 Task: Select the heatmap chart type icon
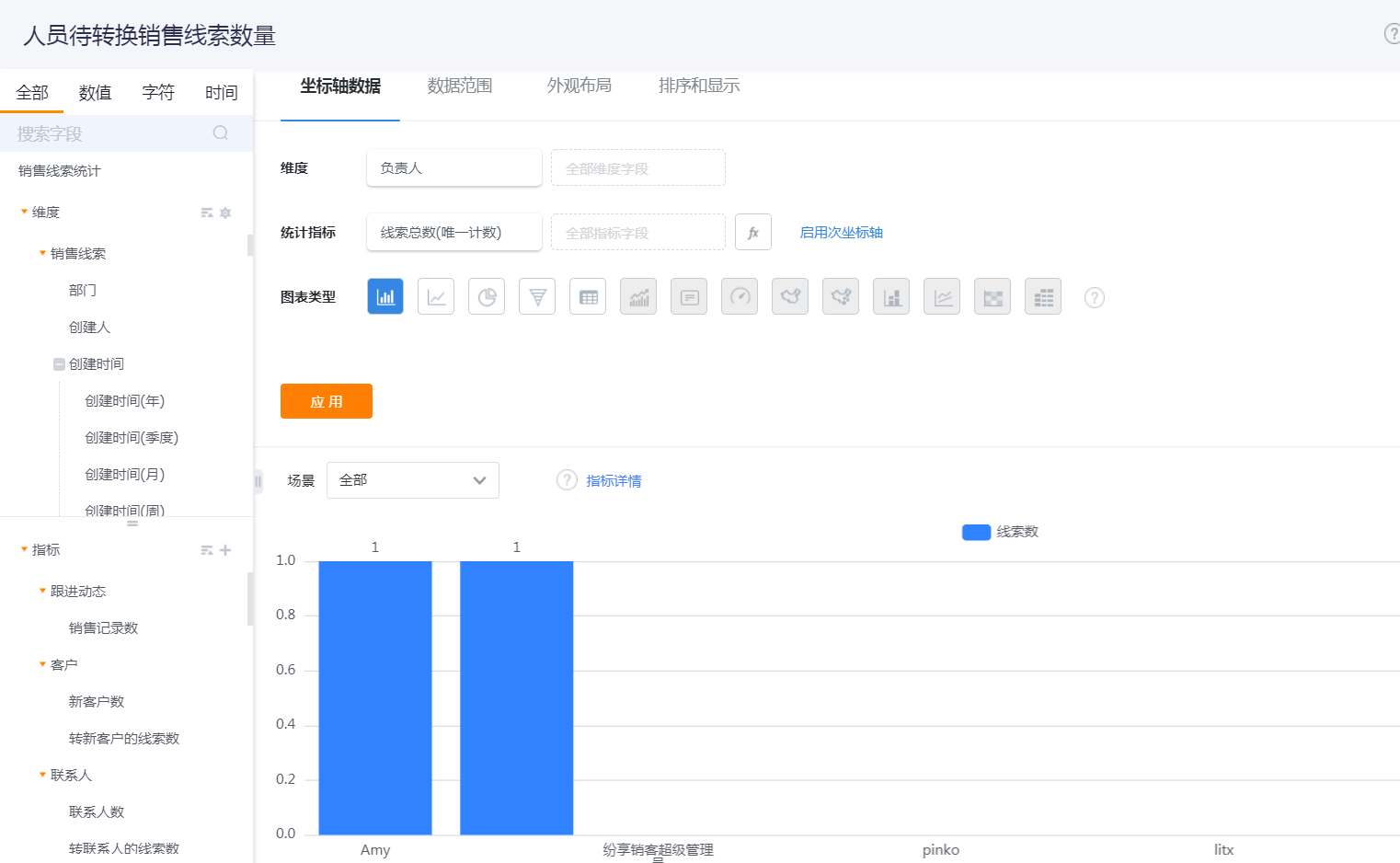click(993, 296)
